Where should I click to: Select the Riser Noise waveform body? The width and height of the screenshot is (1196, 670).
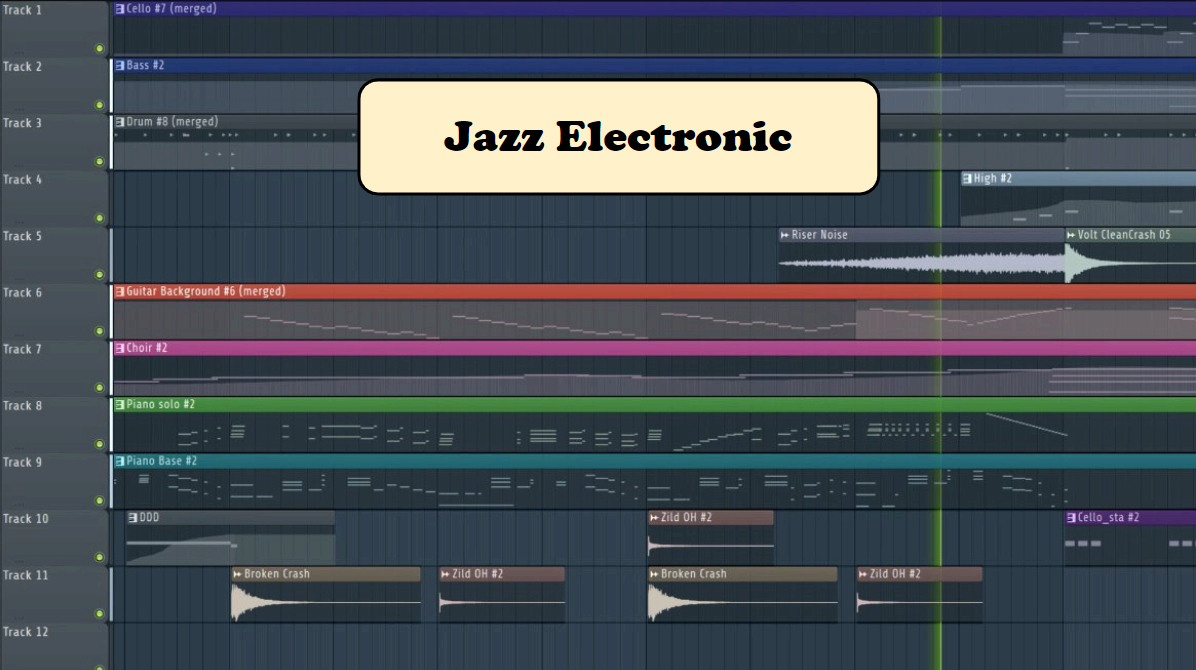click(x=921, y=263)
